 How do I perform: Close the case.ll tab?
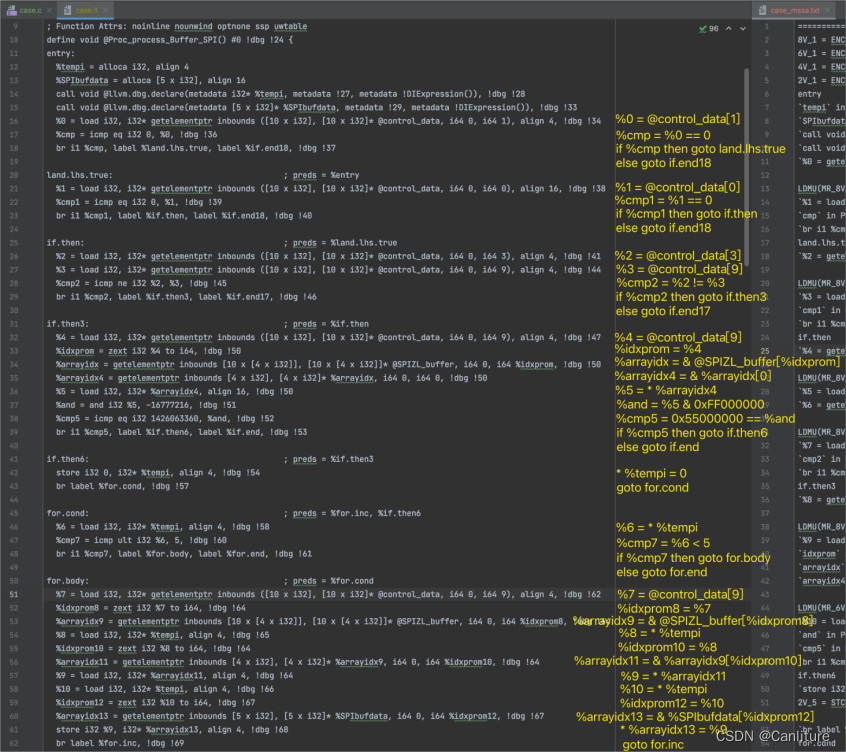(106, 10)
